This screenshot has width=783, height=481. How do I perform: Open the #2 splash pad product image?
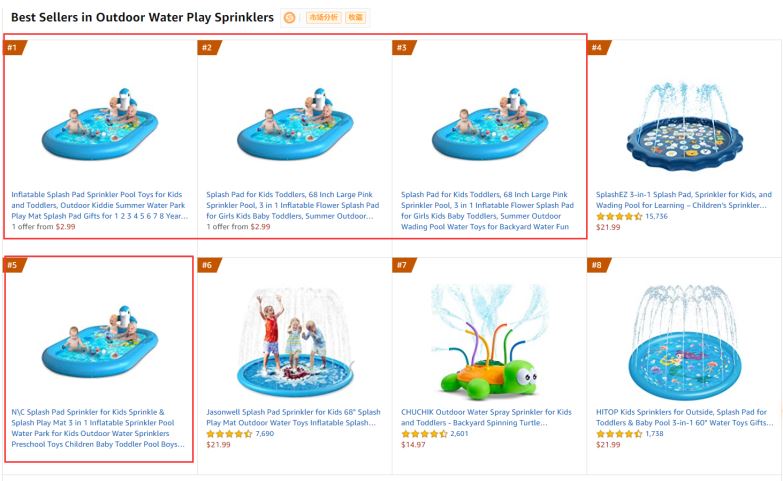pyautogui.click(x=295, y=124)
